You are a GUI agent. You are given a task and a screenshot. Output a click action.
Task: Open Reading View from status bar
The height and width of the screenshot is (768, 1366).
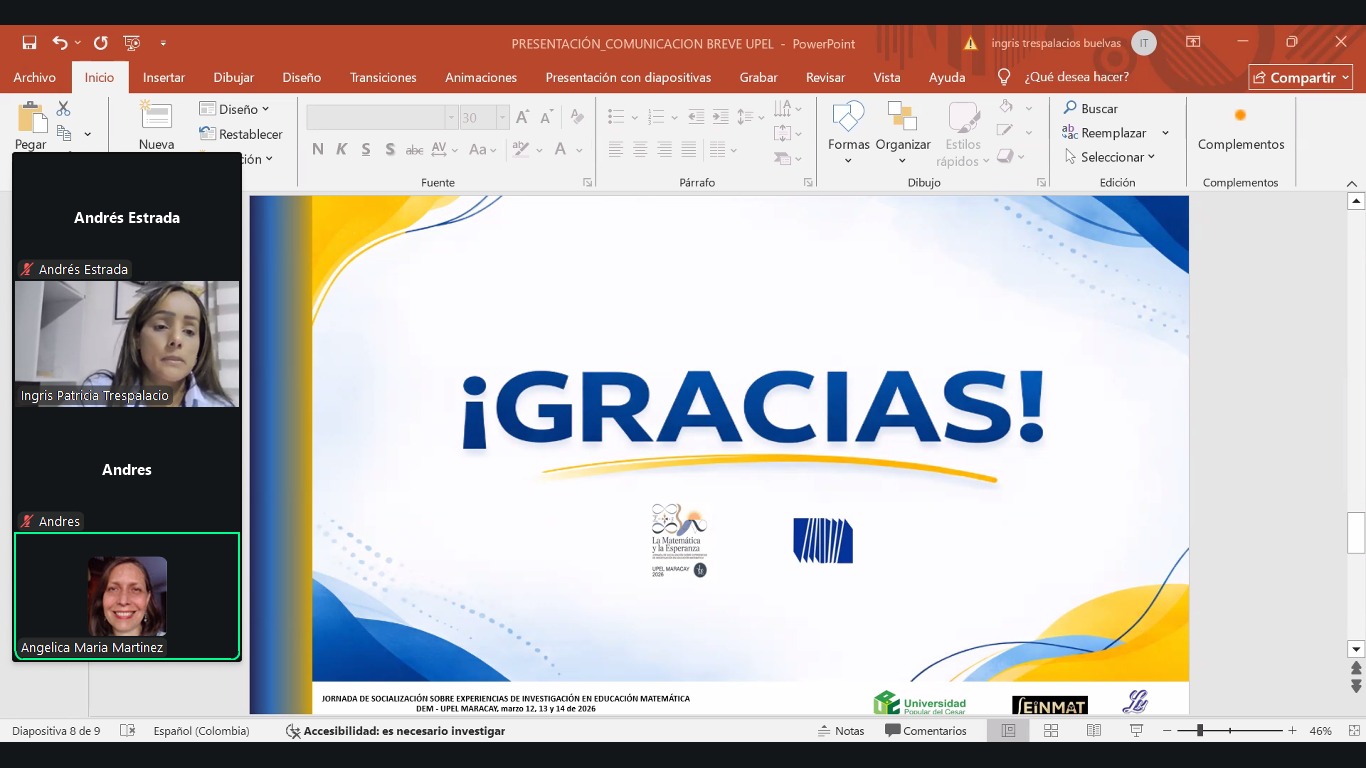coord(1094,731)
